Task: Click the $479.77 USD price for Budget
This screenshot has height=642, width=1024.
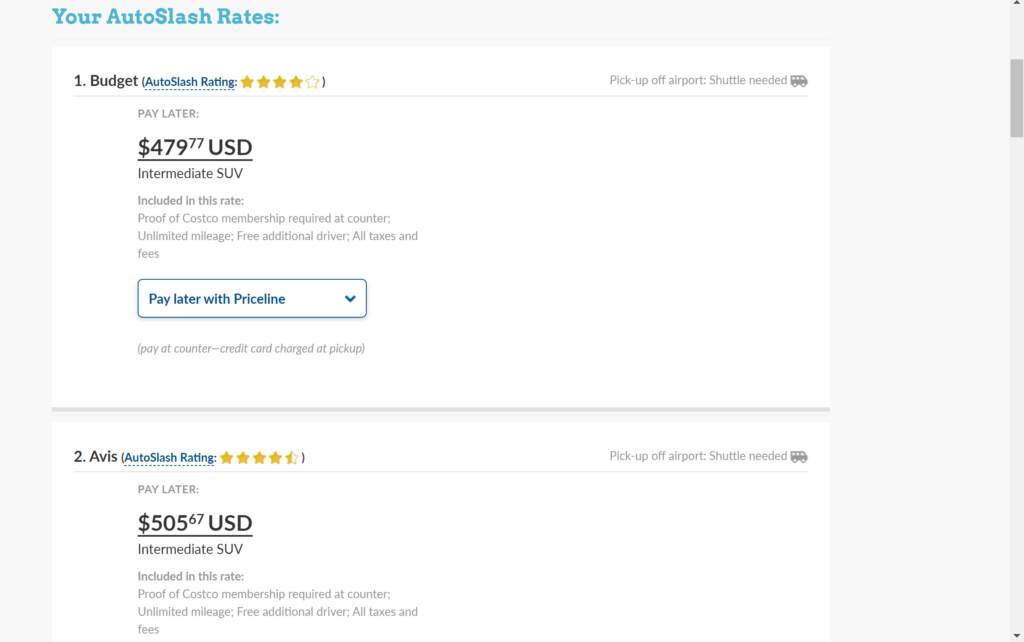Action: pyautogui.click(x=195, y=147)
